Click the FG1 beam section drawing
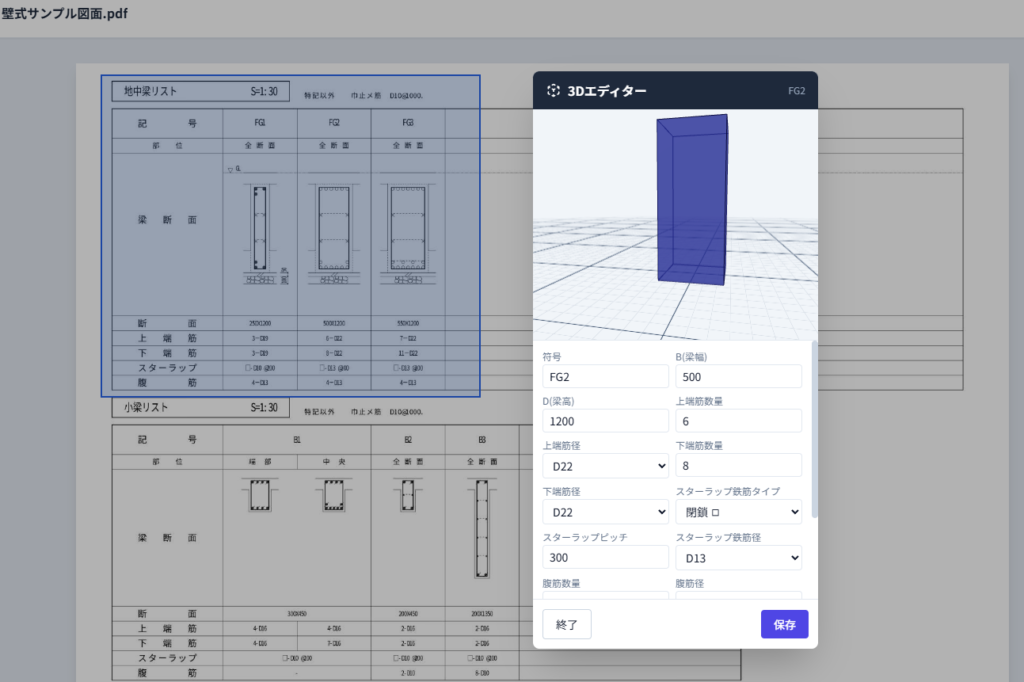The height and width of the screenshot is (682, 1024). [259, 228]
